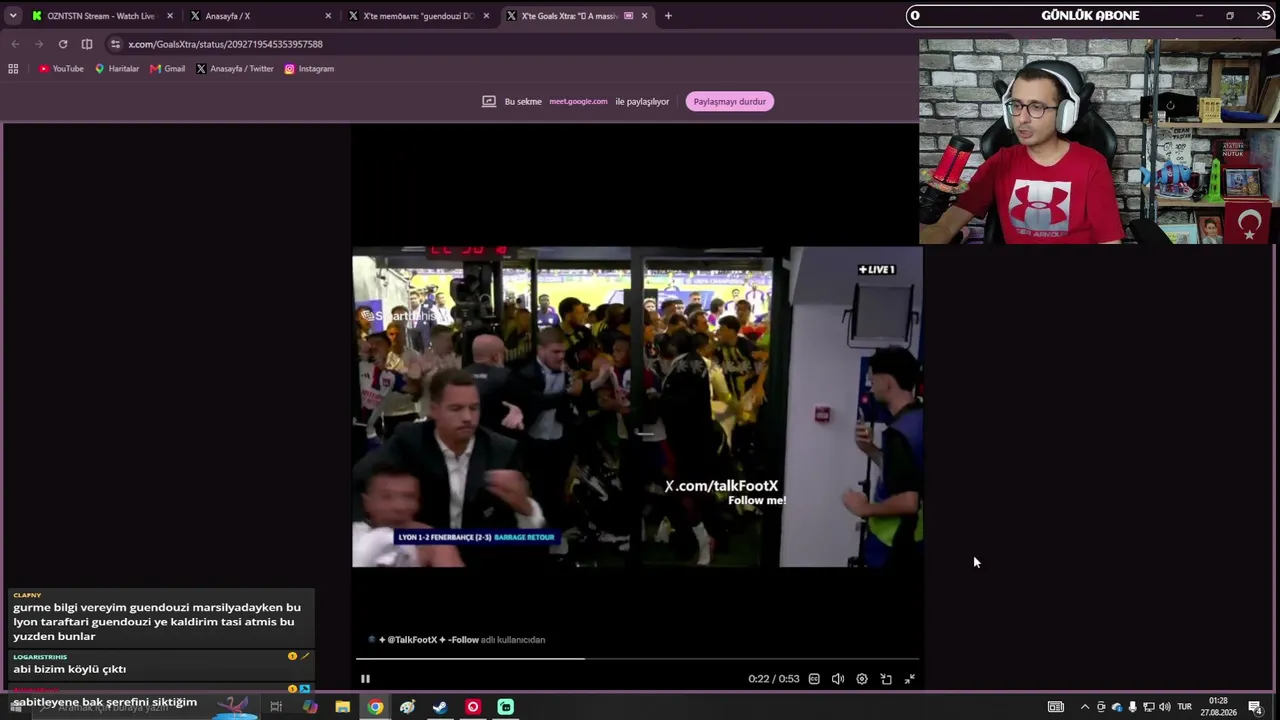Screen dimensions: 1280x720
Task: Close the OZNTSTN Stream tab
Action: [170, 16]
